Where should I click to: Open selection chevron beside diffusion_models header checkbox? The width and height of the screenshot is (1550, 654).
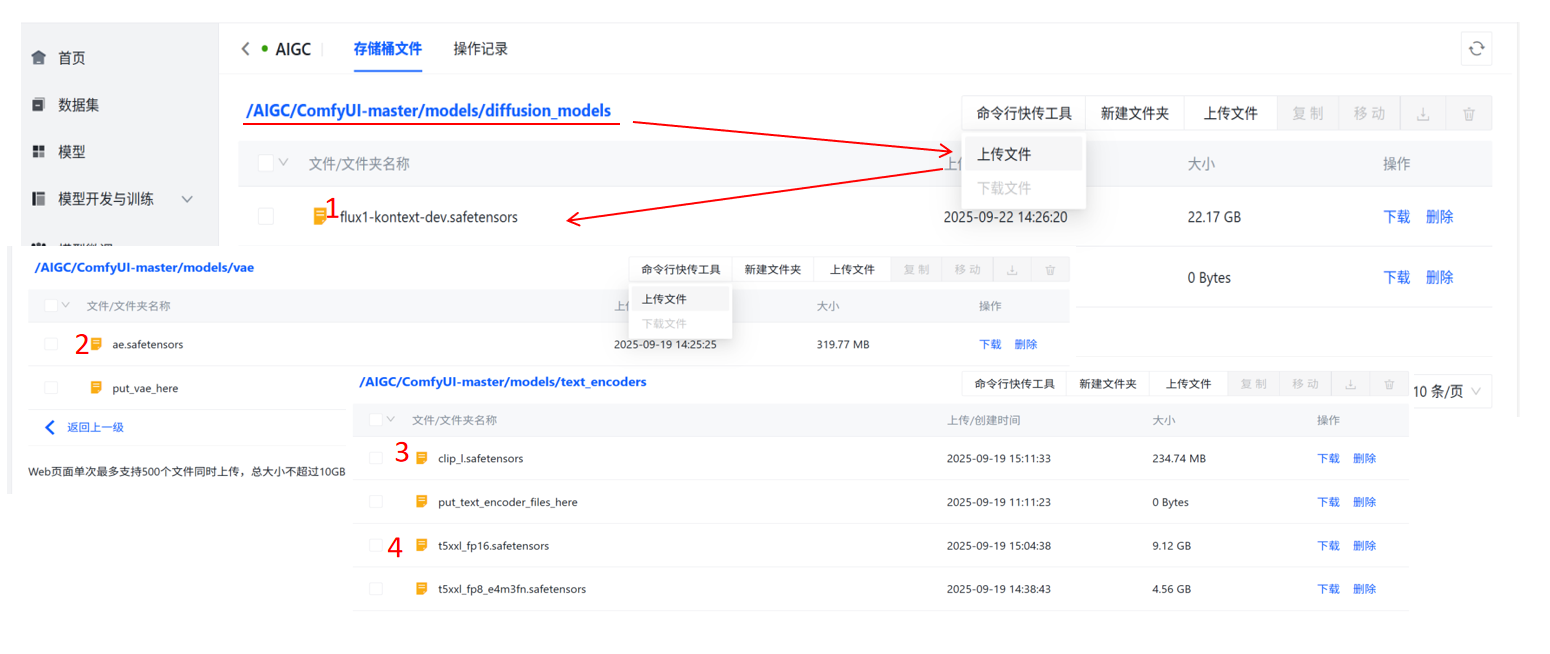tap(283, 163)
